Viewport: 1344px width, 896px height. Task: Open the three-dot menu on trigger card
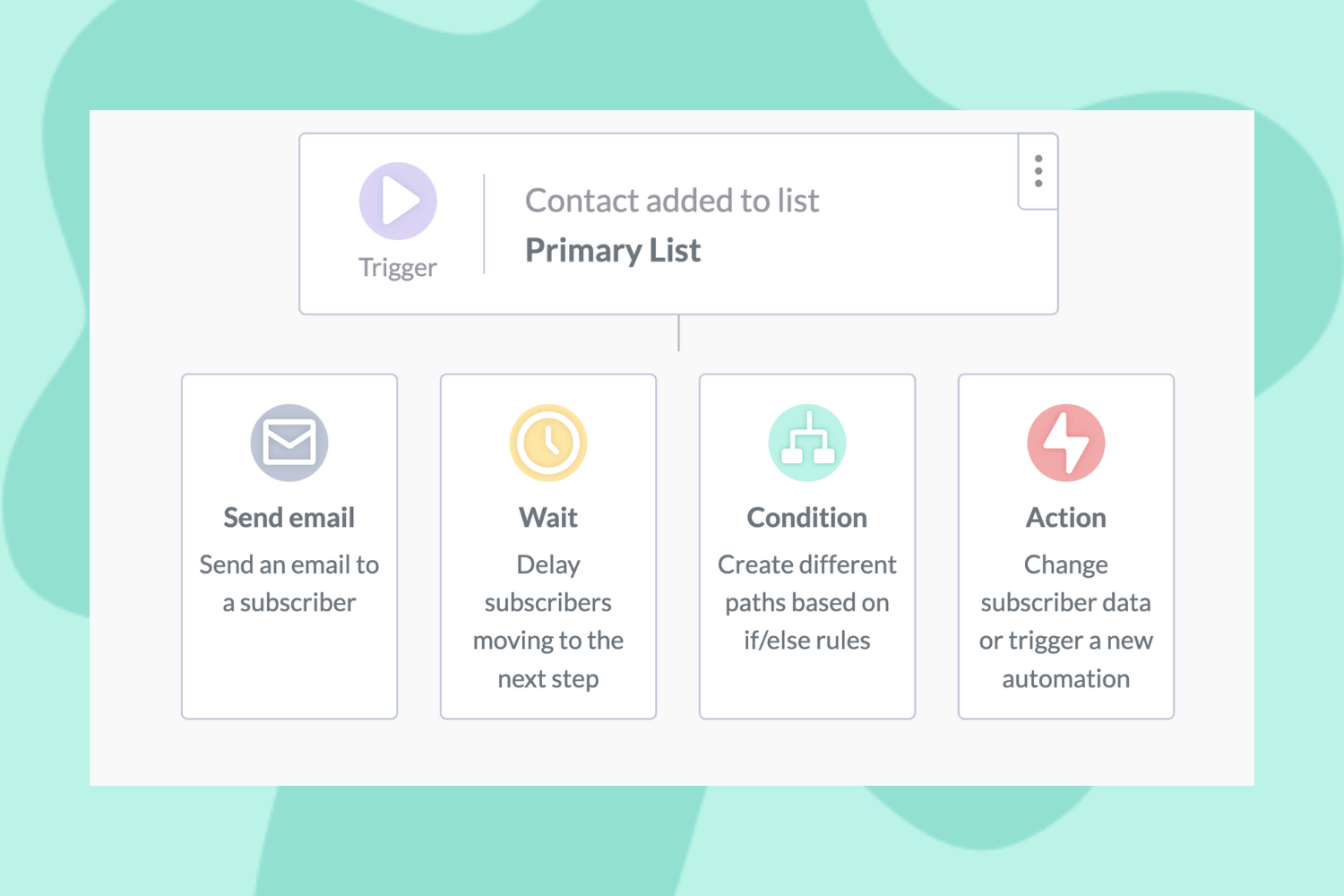(x=1038, y=171)
